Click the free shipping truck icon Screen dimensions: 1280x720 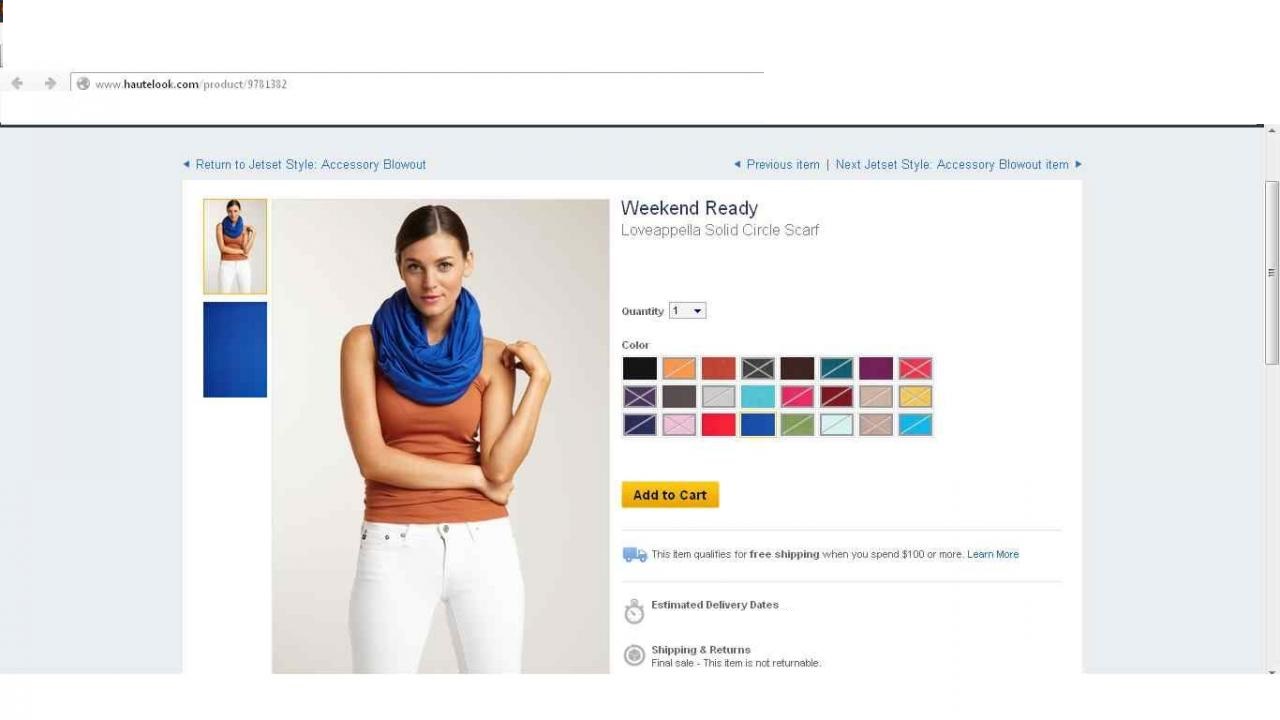(635, 554)
